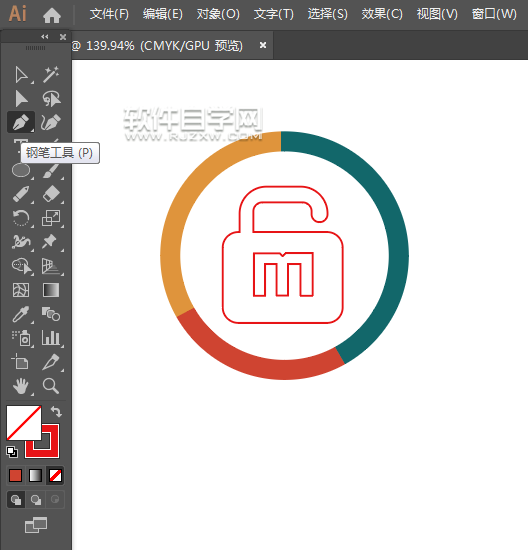The image size is (528, 550).
Task: Go to Illustrator home screen
Action: point(52,15)
